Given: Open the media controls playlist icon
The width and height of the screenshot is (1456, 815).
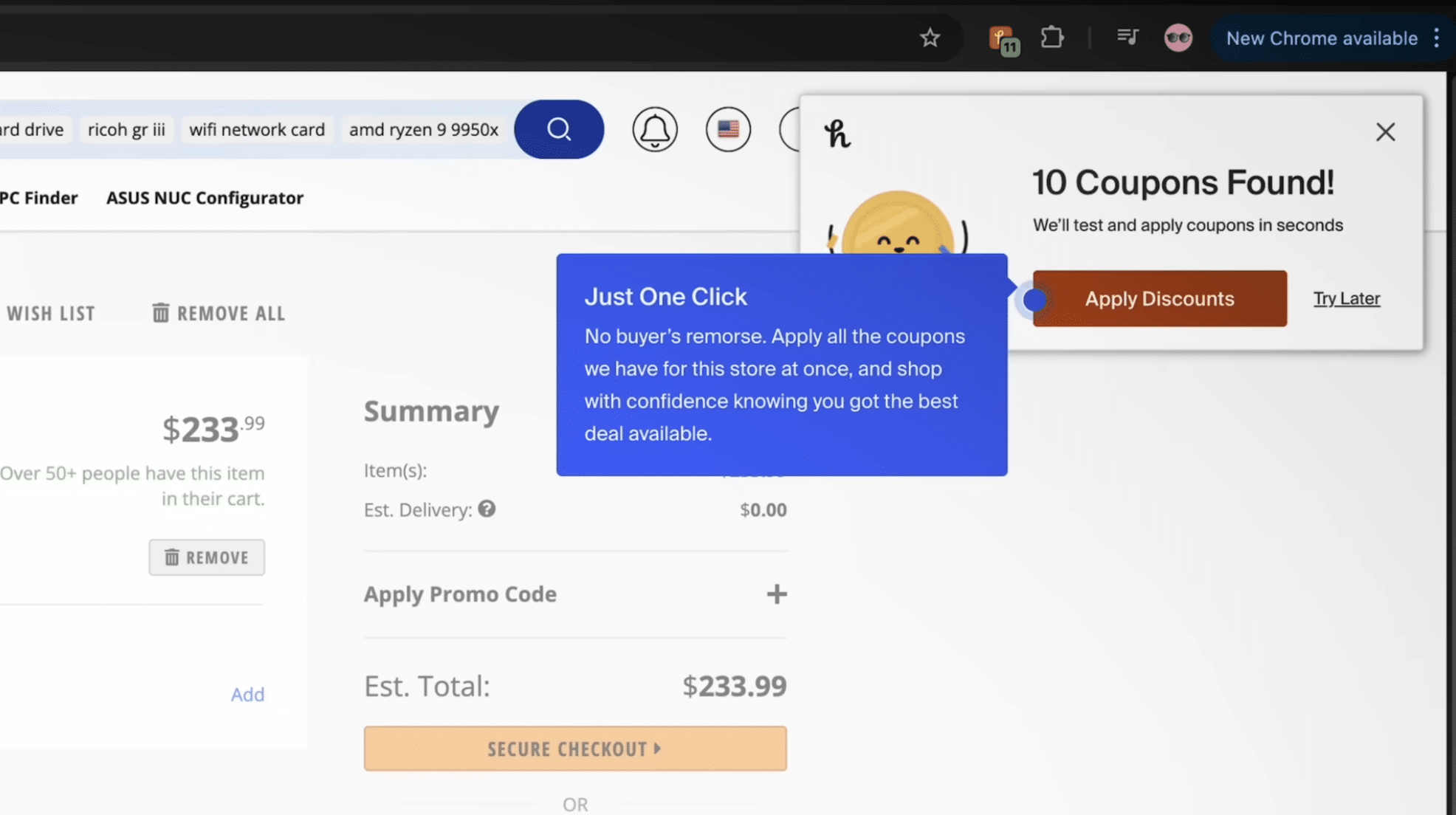Looking at the screenshot, I should (1127, 37).
